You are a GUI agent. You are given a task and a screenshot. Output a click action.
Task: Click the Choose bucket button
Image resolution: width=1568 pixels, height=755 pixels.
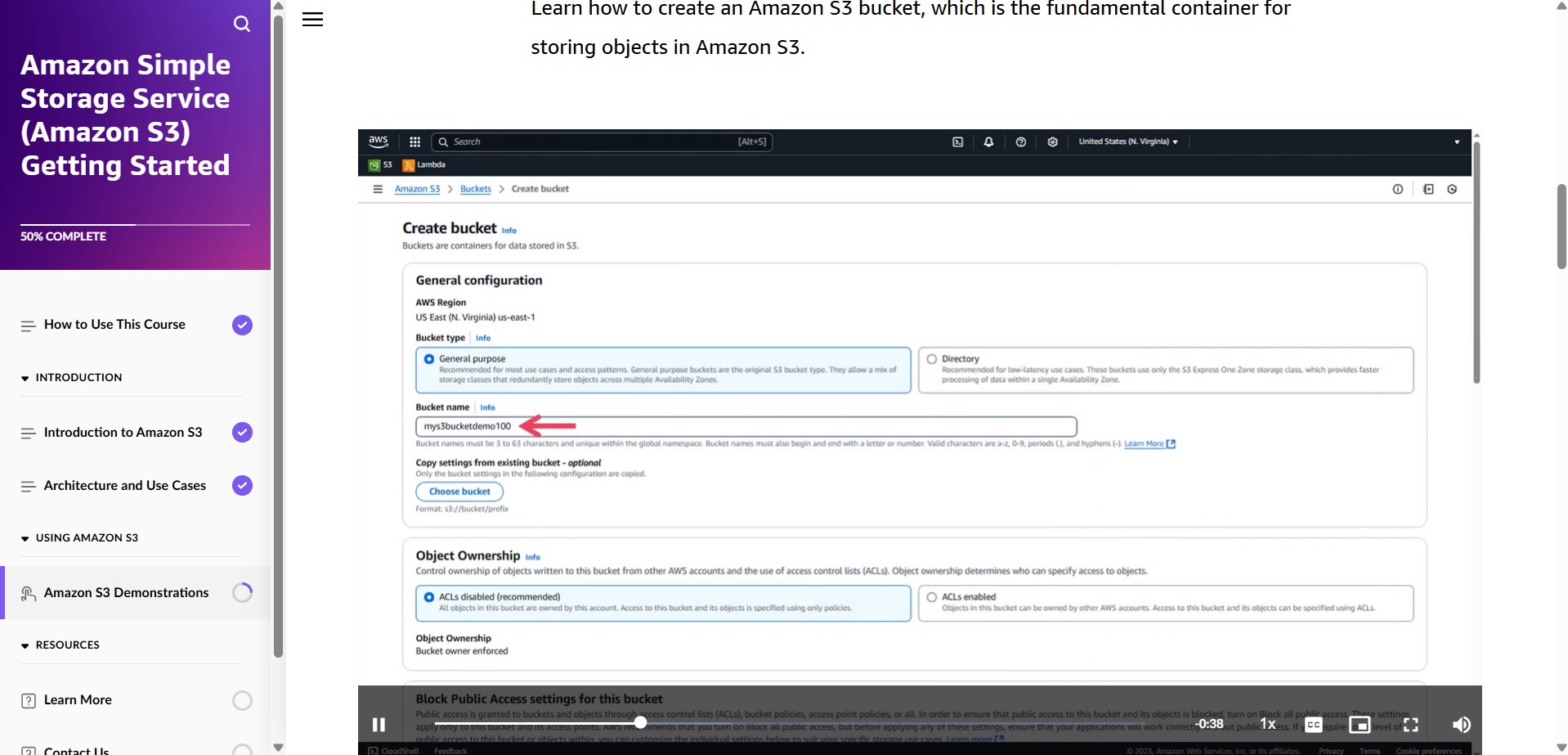(x=459, y=492)
